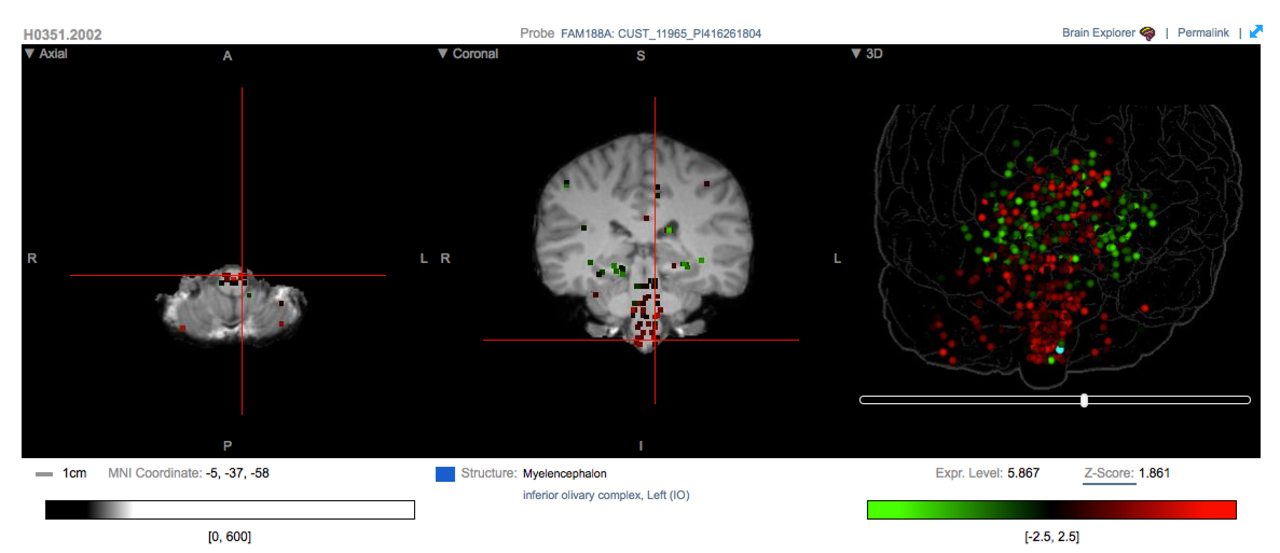Click the blue Myelencephalon structure color square
The height and width of the screenshot is (553, 1280).
coord(445,474)
